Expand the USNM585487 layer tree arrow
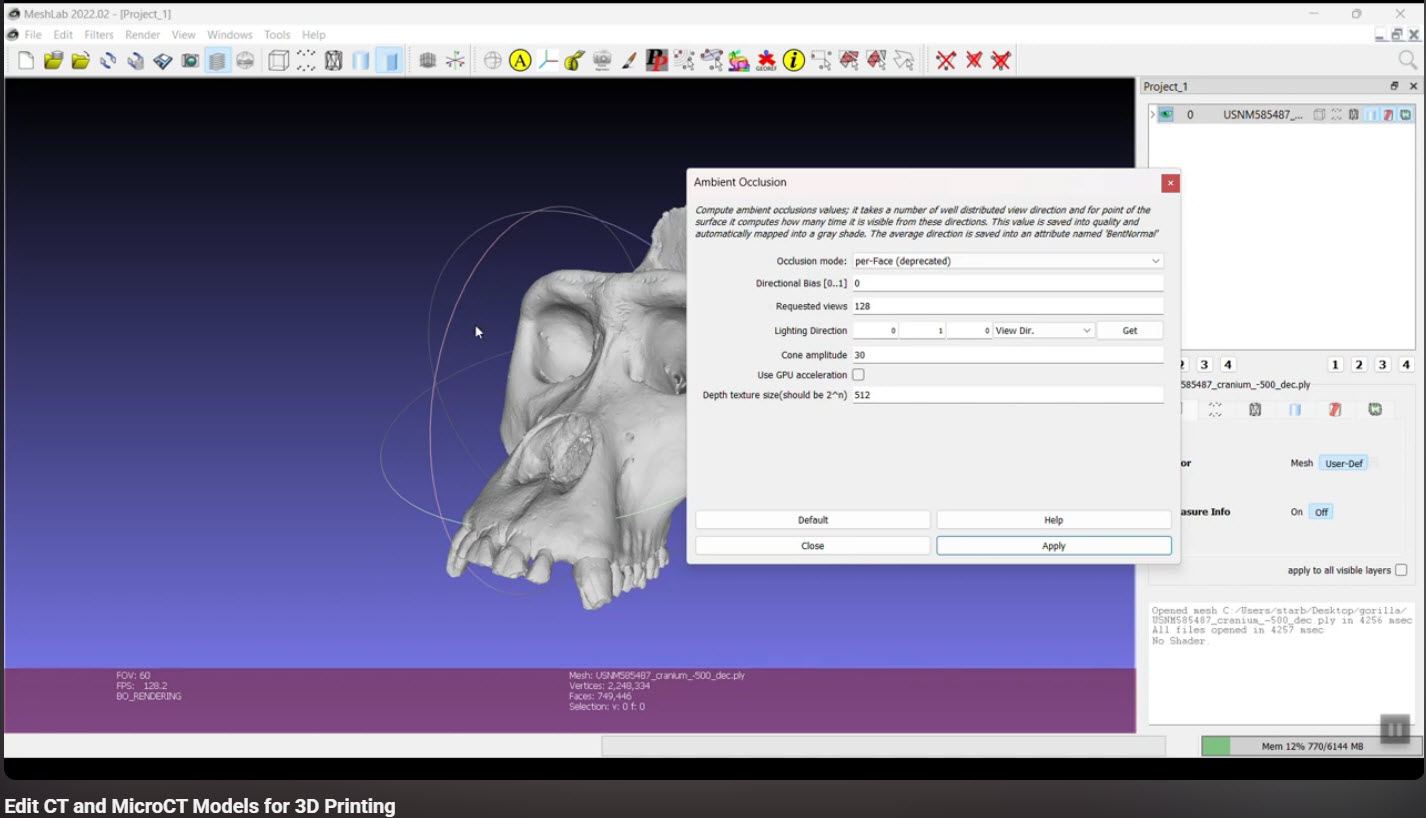 tap(1153, 115)
